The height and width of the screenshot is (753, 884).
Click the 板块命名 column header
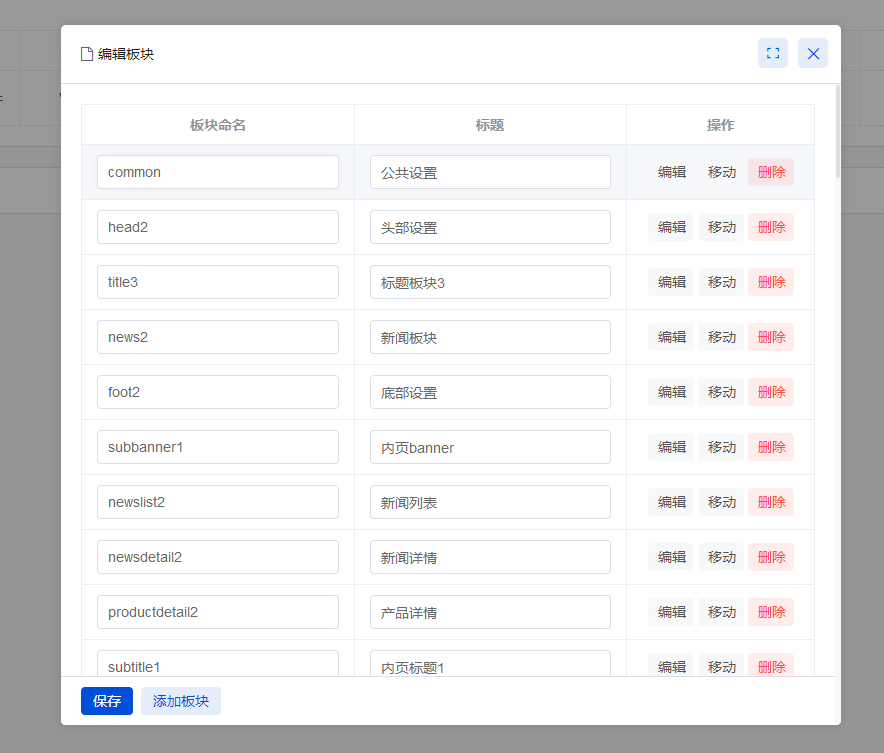pos(218,125)
